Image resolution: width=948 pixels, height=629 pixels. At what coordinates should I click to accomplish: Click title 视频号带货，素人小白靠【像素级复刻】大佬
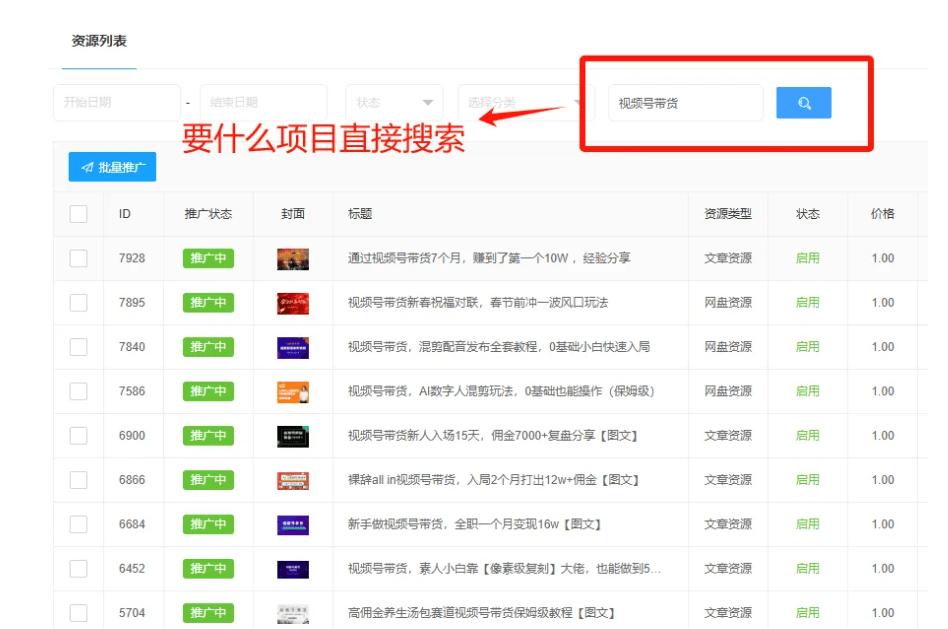(x=504, y=569)
